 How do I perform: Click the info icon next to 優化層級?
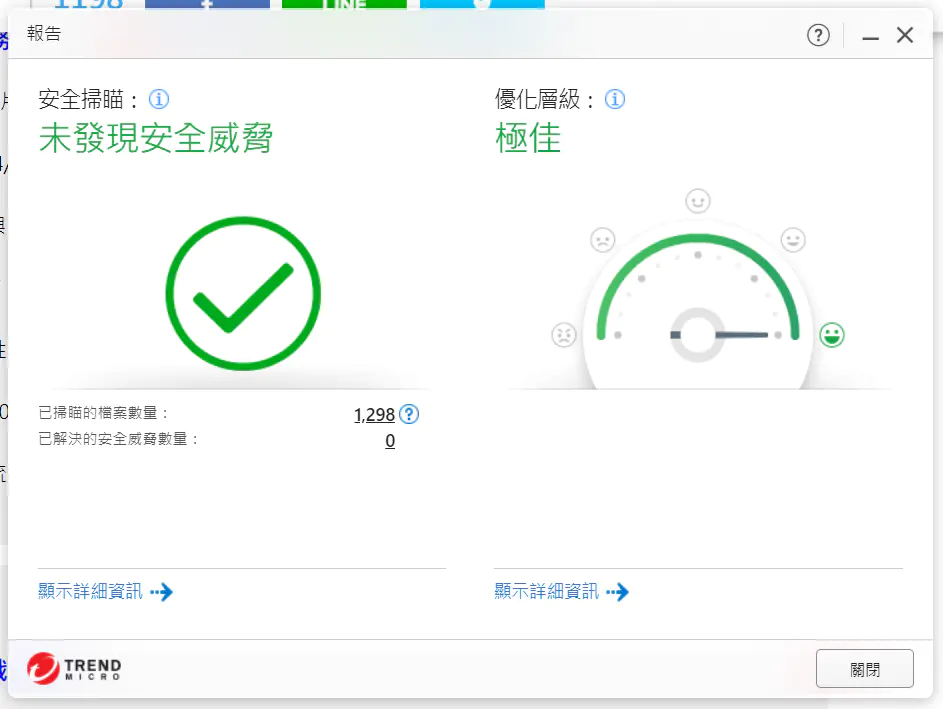coord(615,99)
